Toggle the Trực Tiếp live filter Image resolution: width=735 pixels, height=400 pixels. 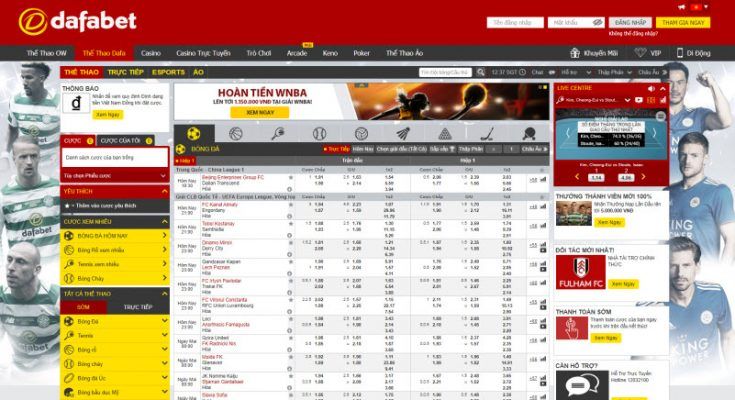click(x=336, y=149)
